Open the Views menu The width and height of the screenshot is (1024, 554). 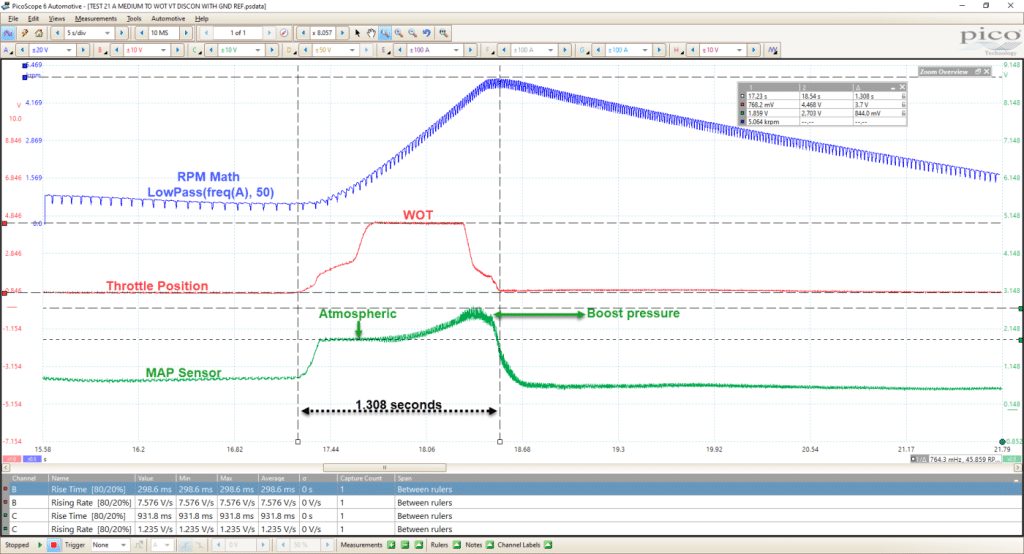[x=57, y=18]
